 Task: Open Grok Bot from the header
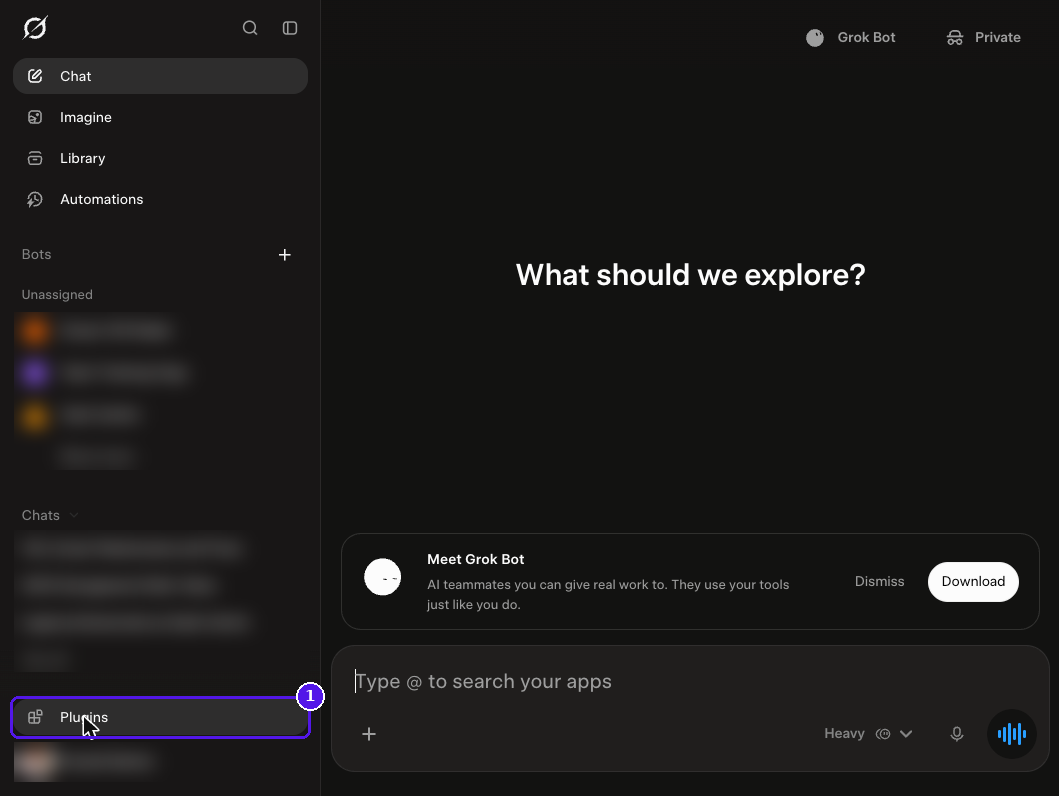point(851,37)
